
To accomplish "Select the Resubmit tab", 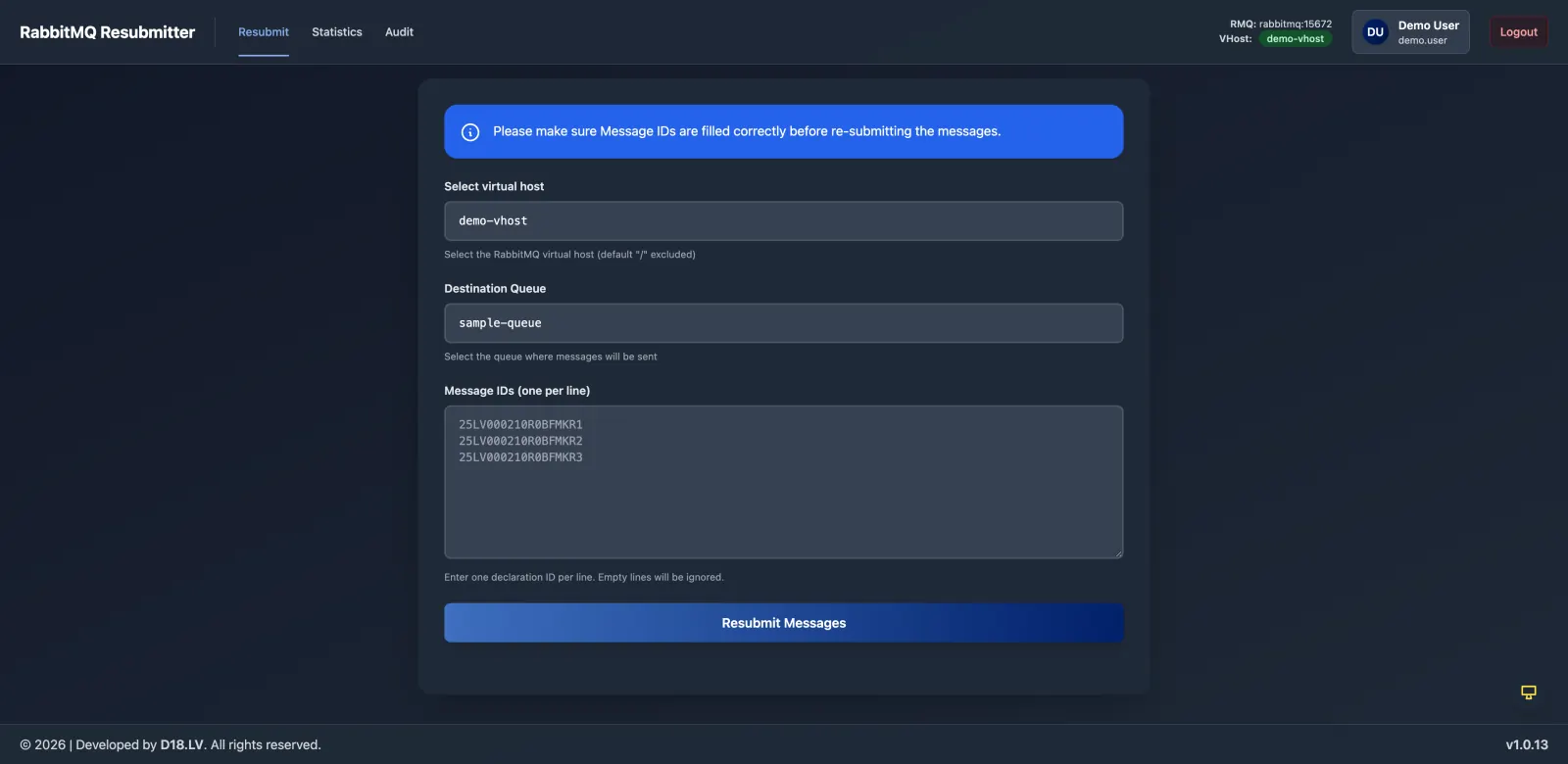I will pyautogui.click(x=264, y=32).
